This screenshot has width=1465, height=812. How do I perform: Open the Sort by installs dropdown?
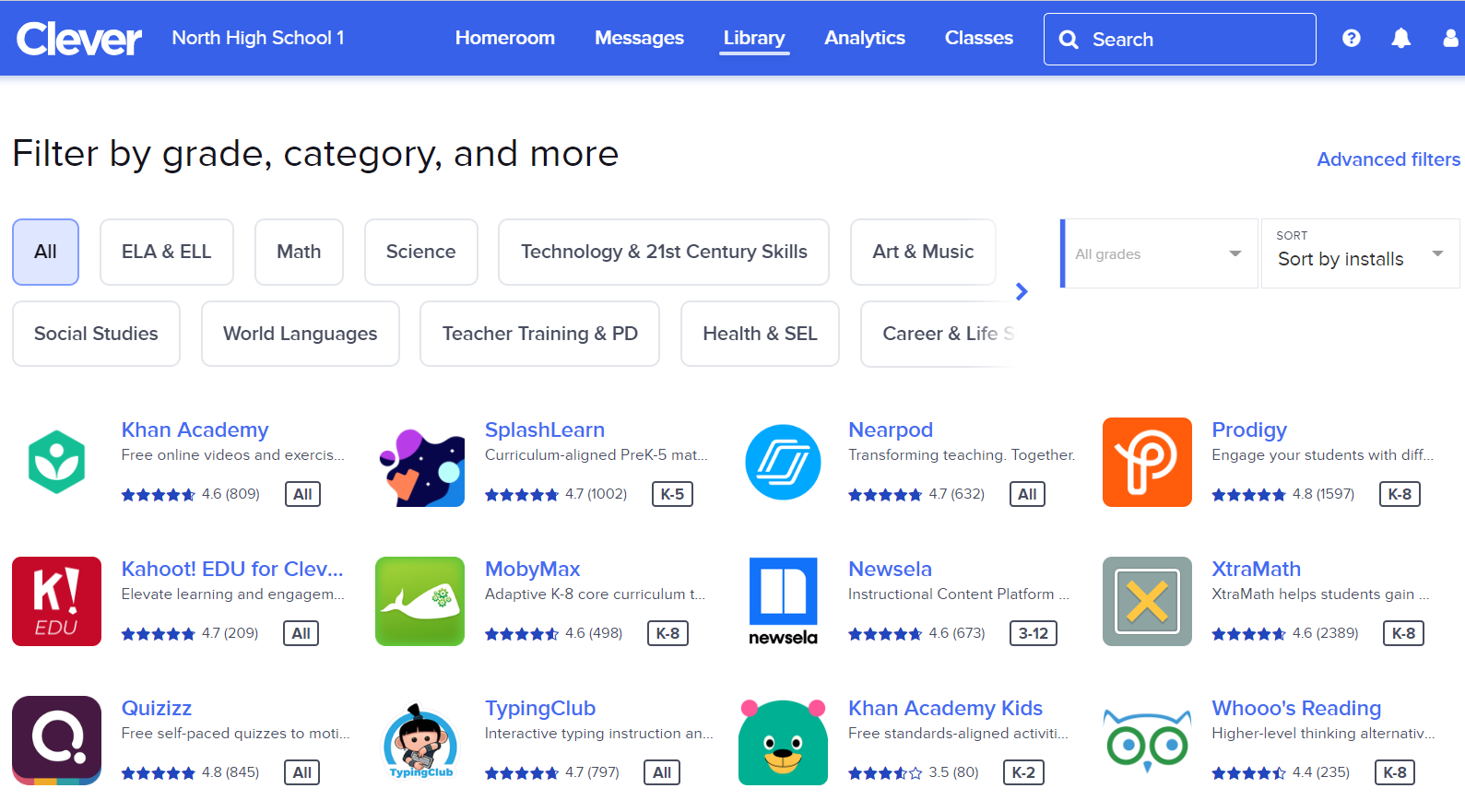coord(1359,253)
